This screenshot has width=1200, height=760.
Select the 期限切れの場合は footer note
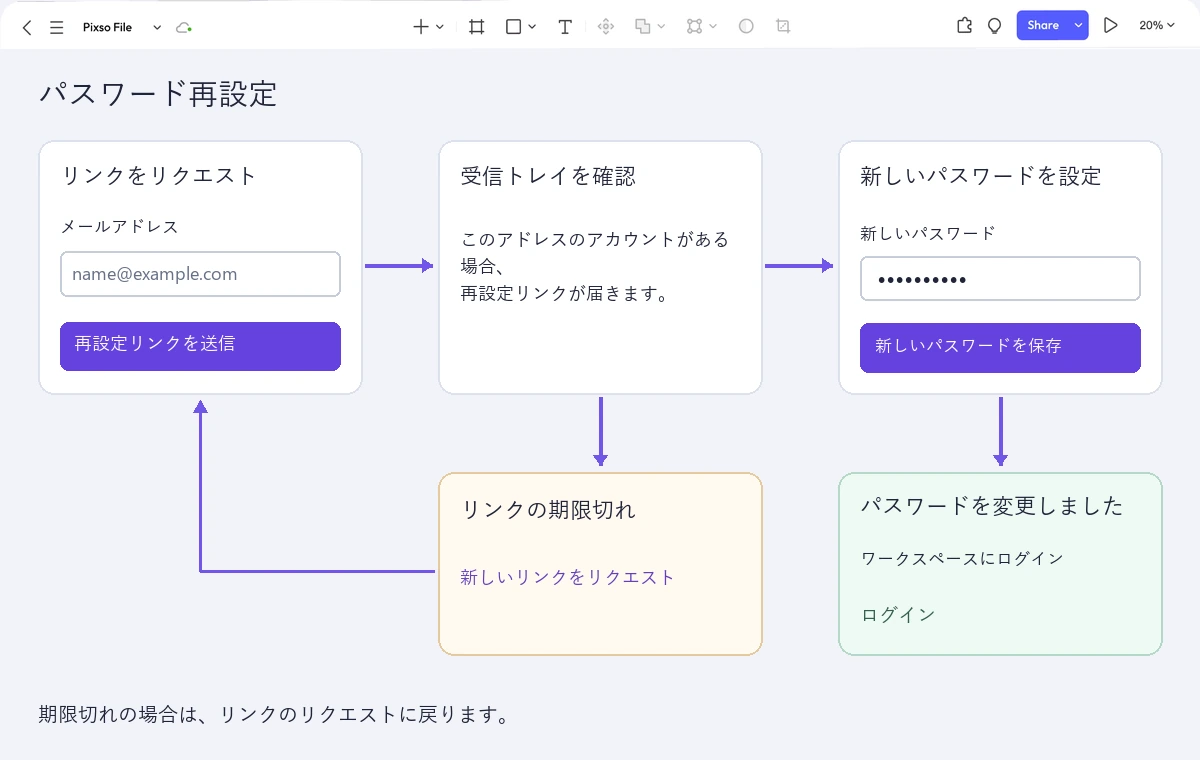[274, 715]
